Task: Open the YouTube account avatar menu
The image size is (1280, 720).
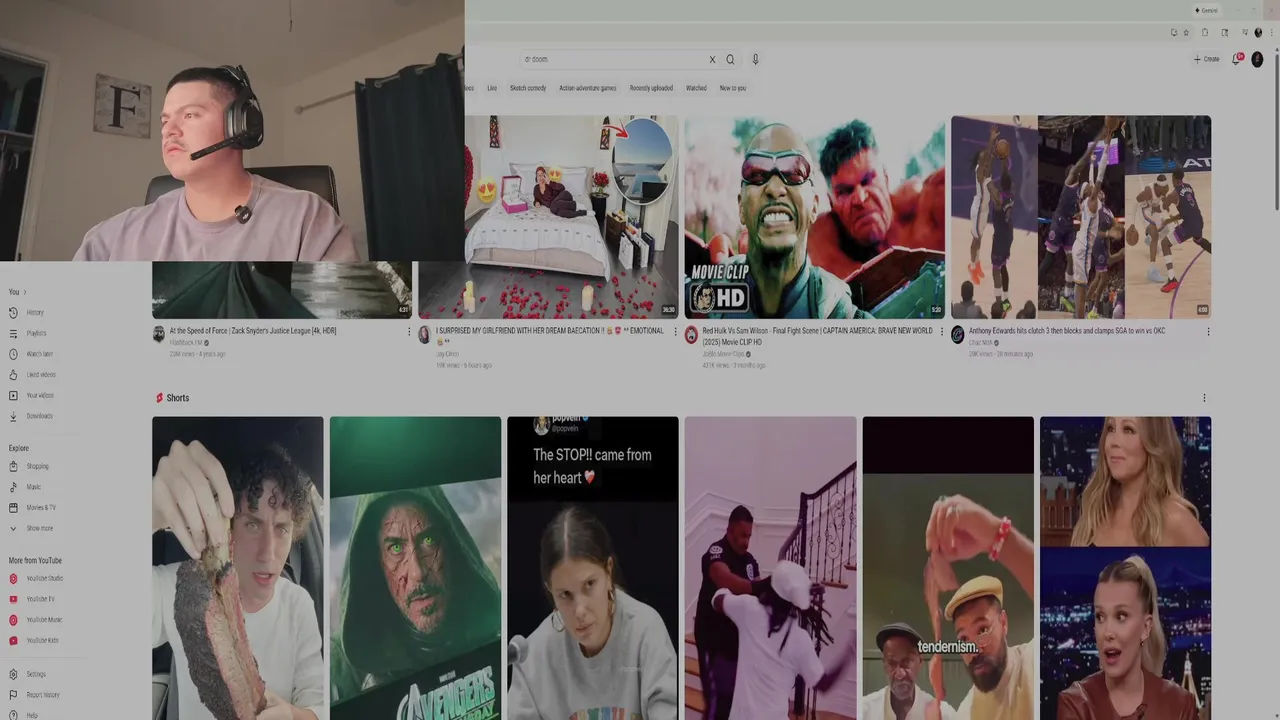Action: pos(1258,59)
